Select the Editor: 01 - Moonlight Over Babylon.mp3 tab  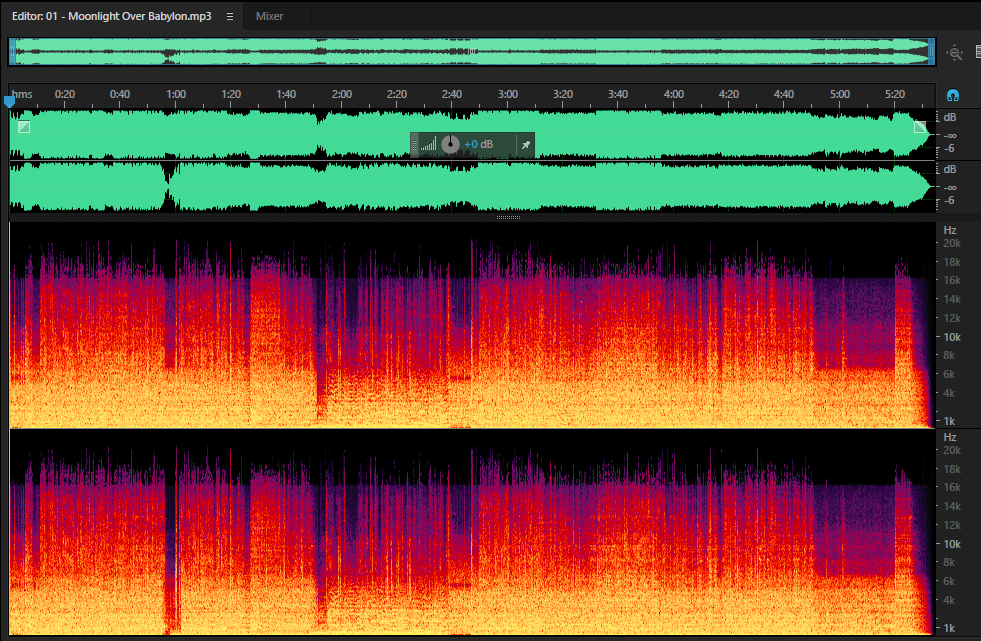pyautogui.click(x=111, y=16)
